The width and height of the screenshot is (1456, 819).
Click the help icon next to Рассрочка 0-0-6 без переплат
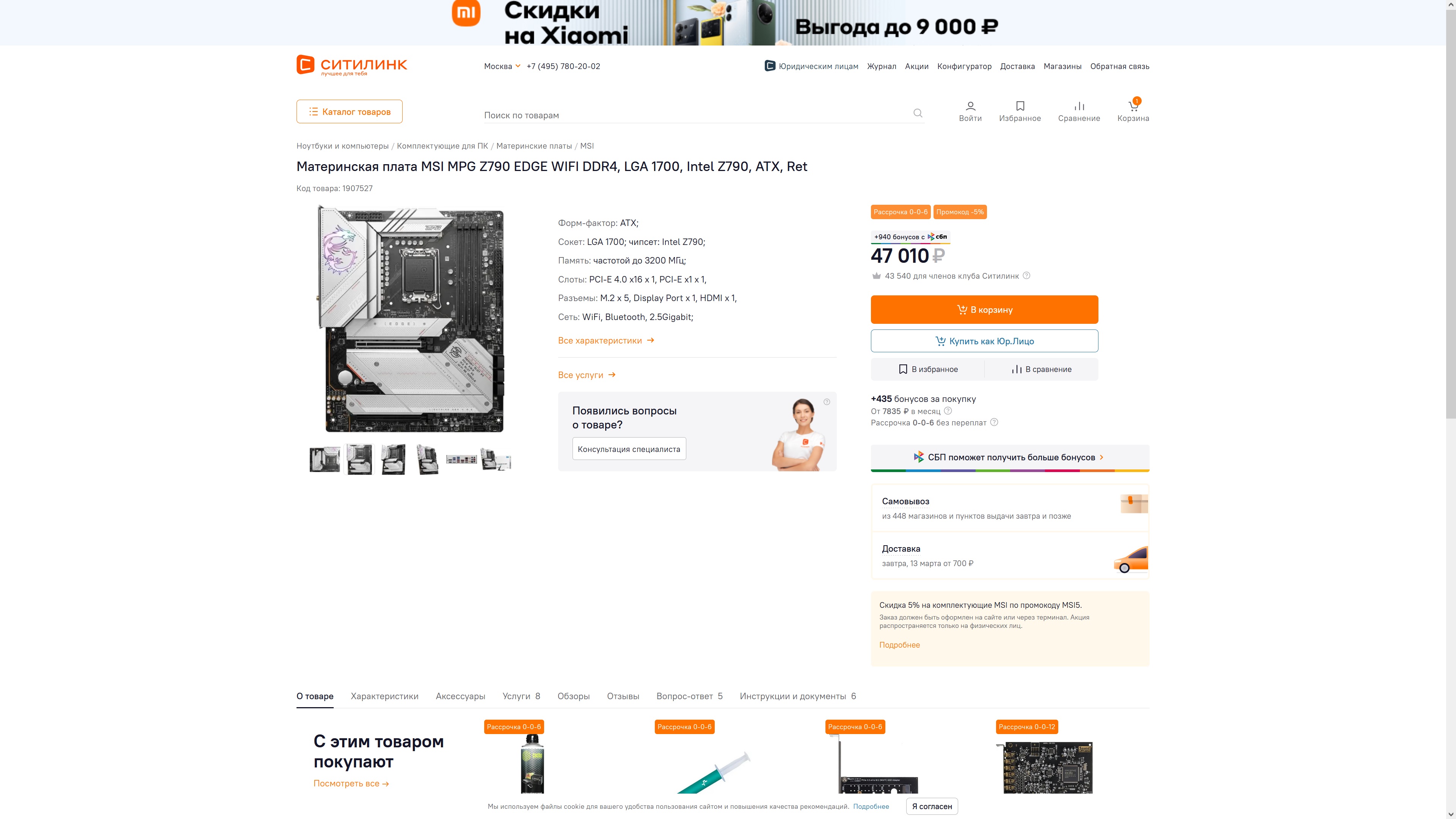click(x=994, y=422)
